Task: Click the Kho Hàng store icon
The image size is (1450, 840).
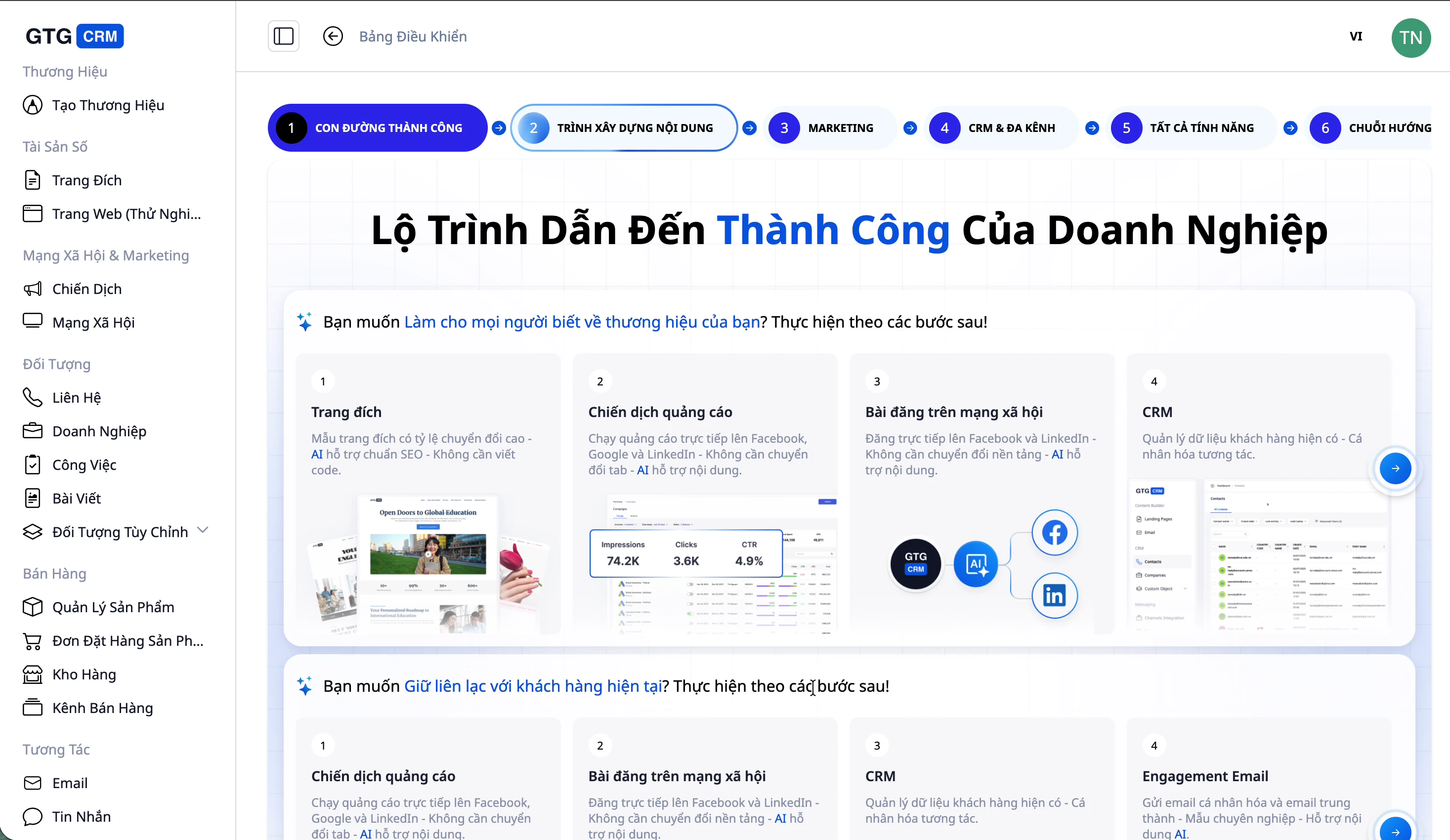Action: coord(33,674)
